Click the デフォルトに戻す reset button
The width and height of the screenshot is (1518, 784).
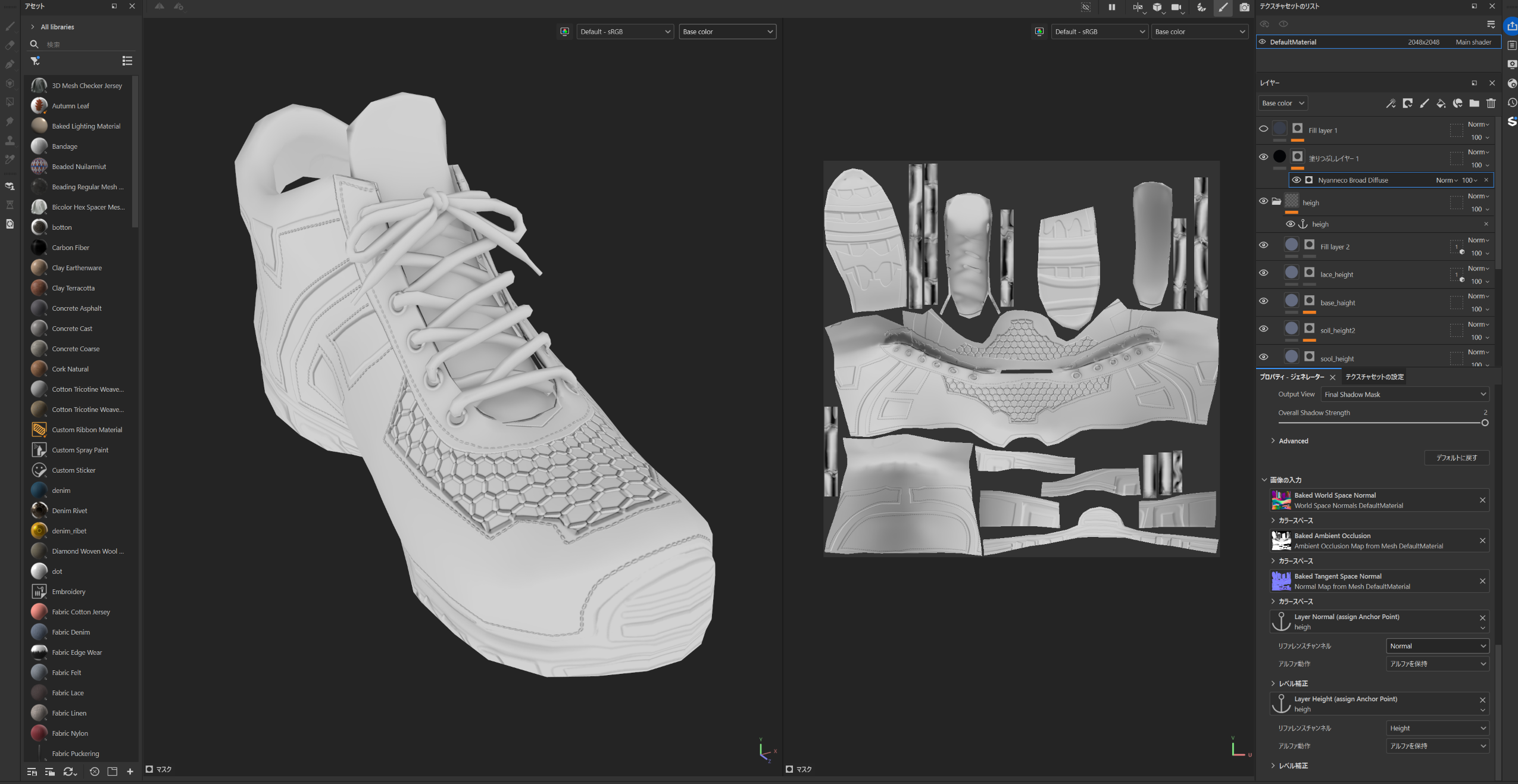coord(1457,458)
